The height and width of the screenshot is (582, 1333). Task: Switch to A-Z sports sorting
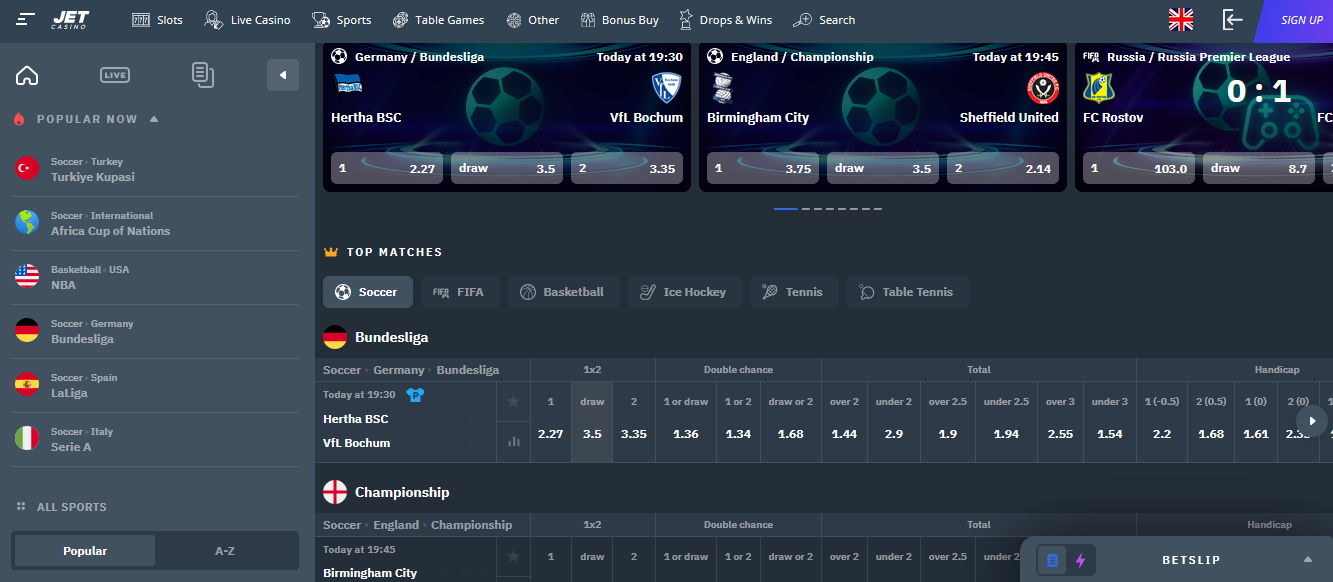tap(225, 551)
